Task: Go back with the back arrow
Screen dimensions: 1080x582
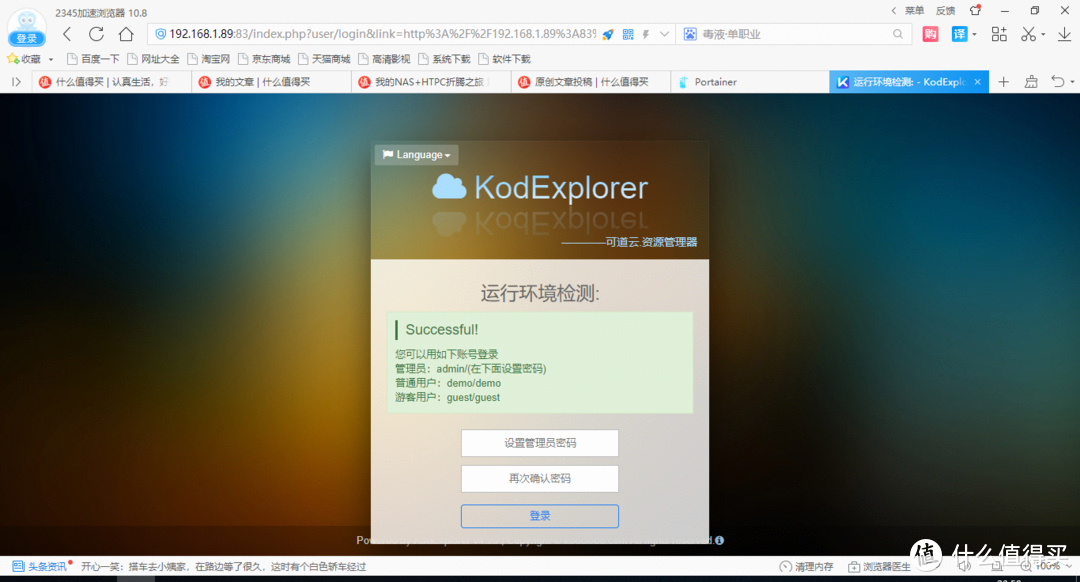Action: click(x=68, y=34)
